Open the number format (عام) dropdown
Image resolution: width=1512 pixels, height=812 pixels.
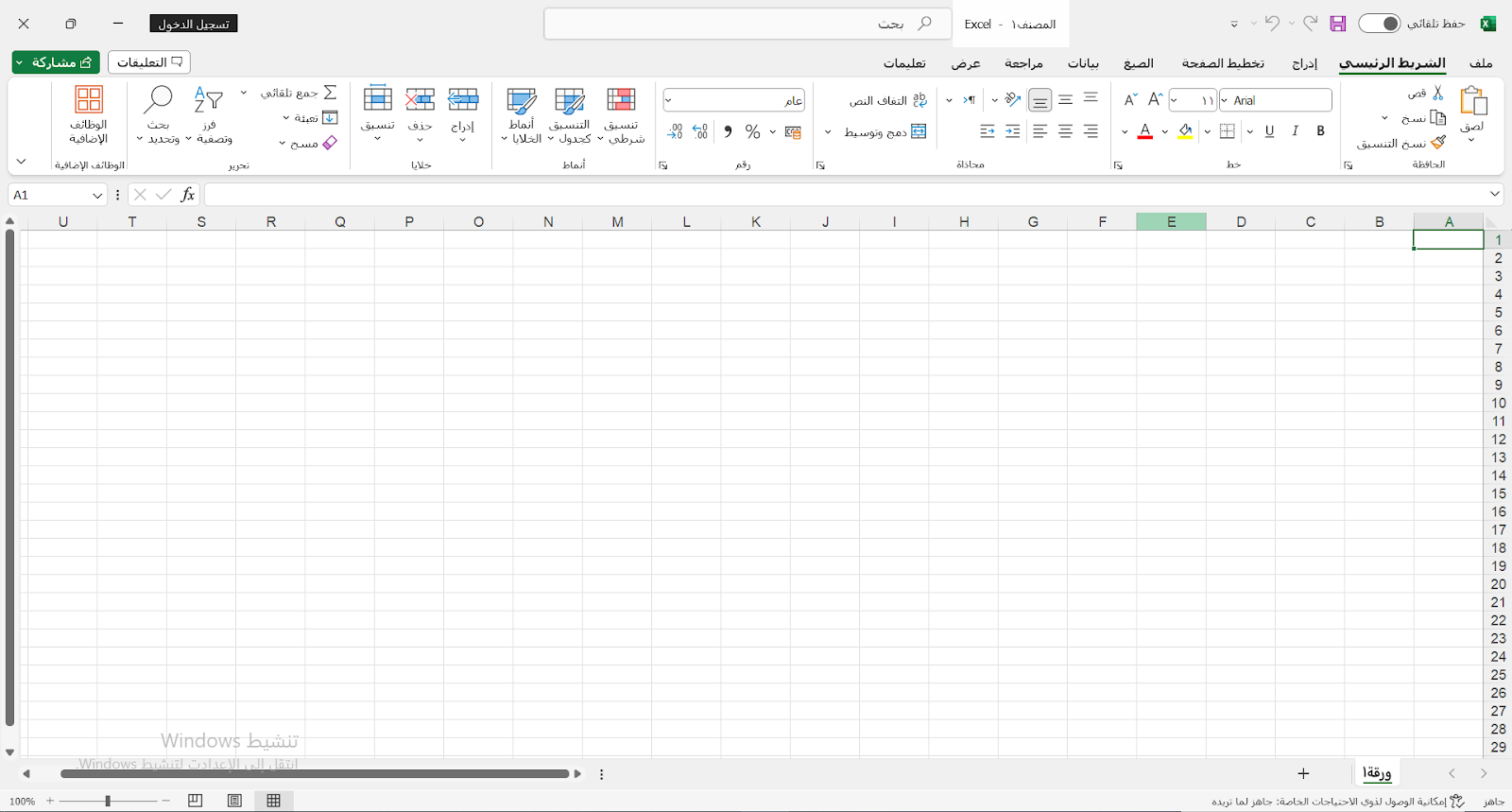[668, 100]
